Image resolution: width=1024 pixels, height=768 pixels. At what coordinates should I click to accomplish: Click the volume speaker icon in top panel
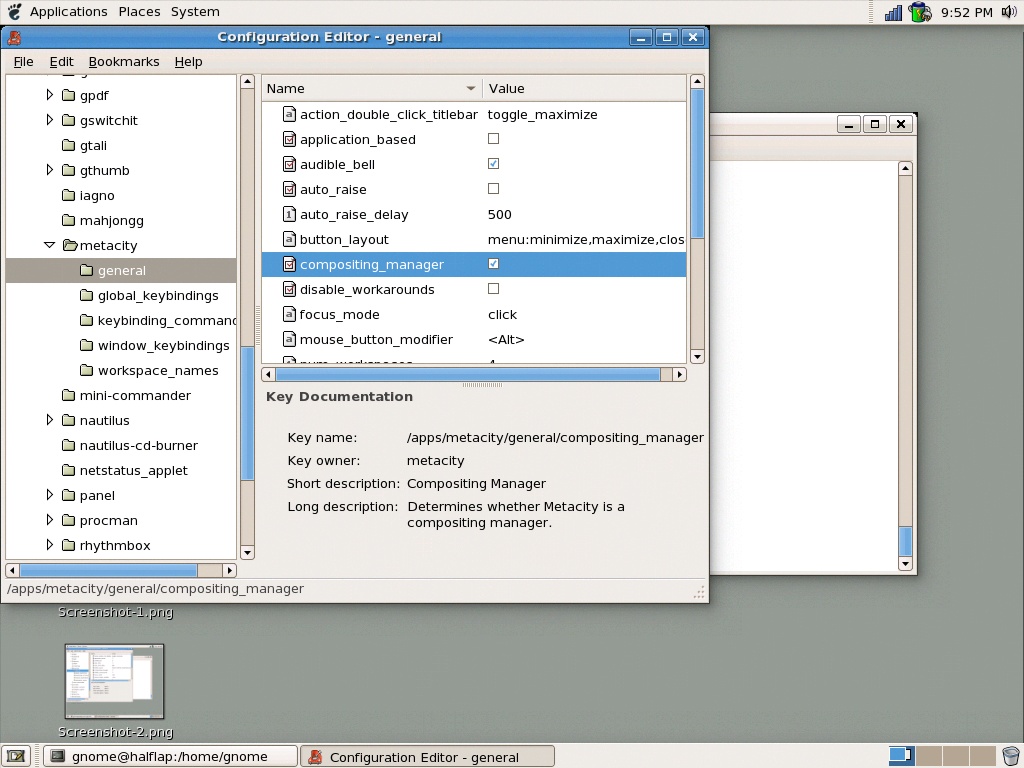point(1009,12)
